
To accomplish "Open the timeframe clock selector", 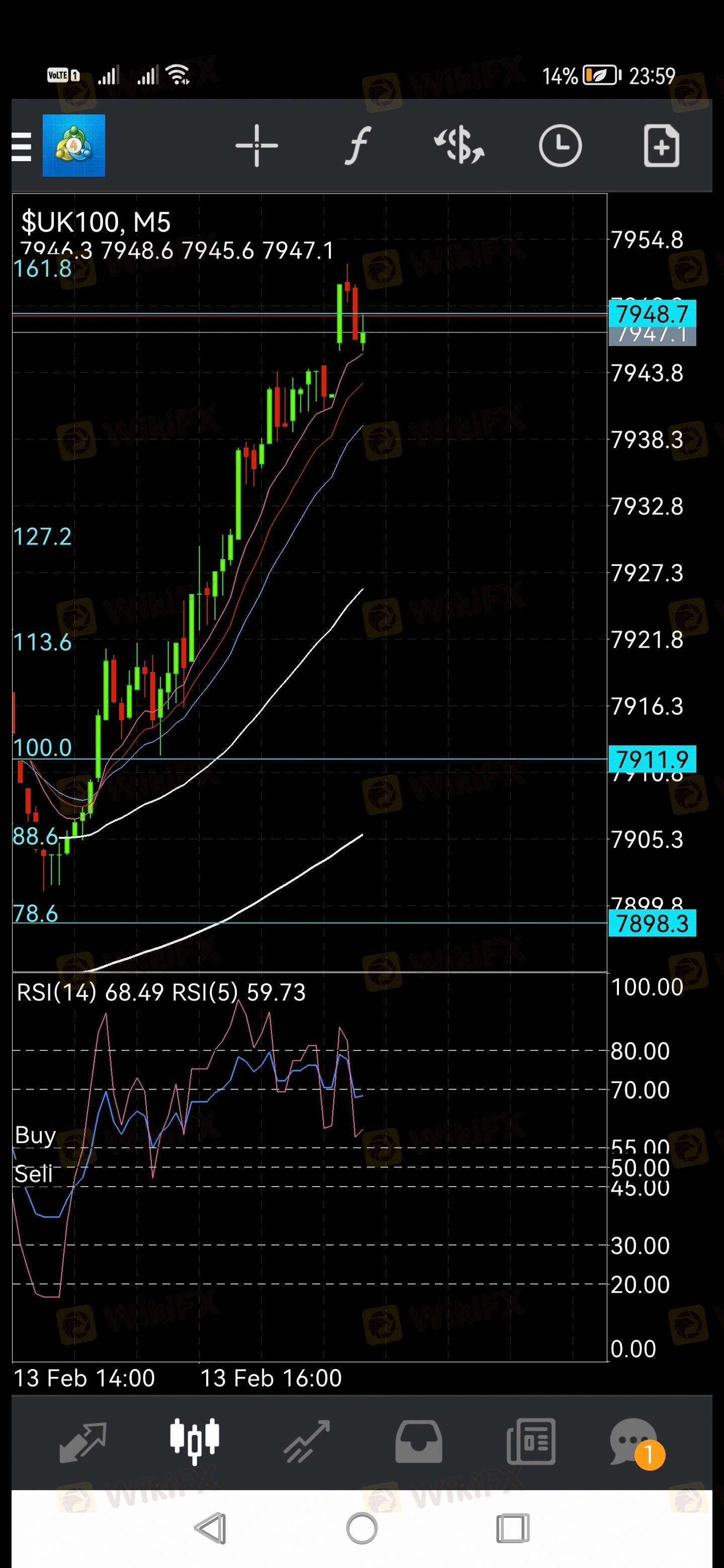I will pyautogui.click(x=560, y=145).
